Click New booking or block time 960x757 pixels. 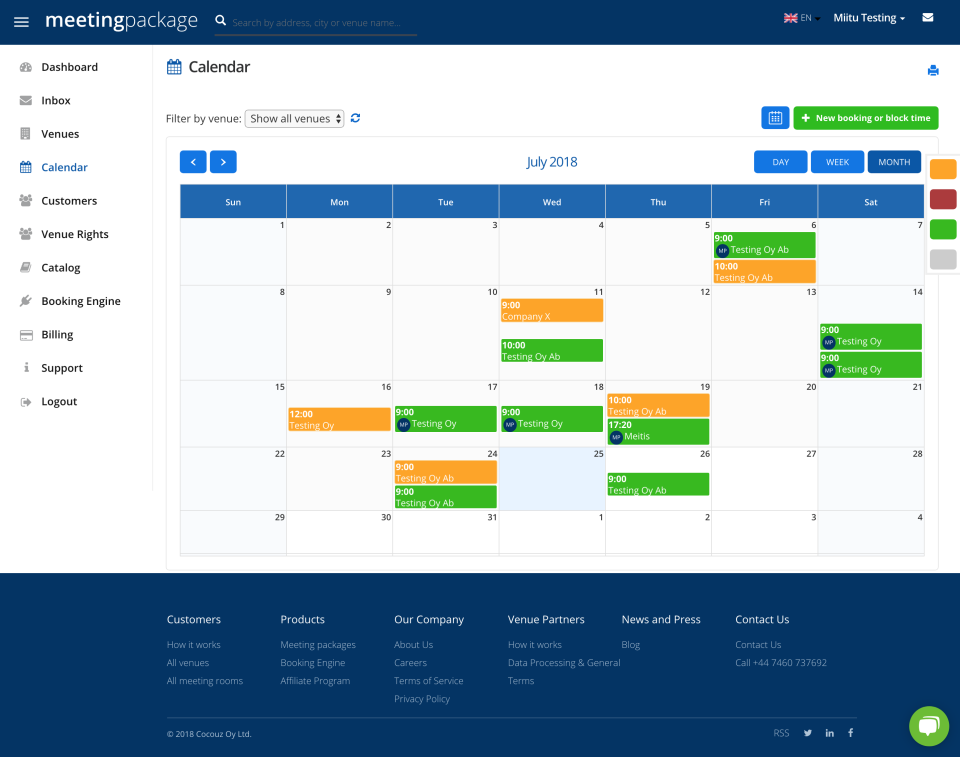pos(866,118)
